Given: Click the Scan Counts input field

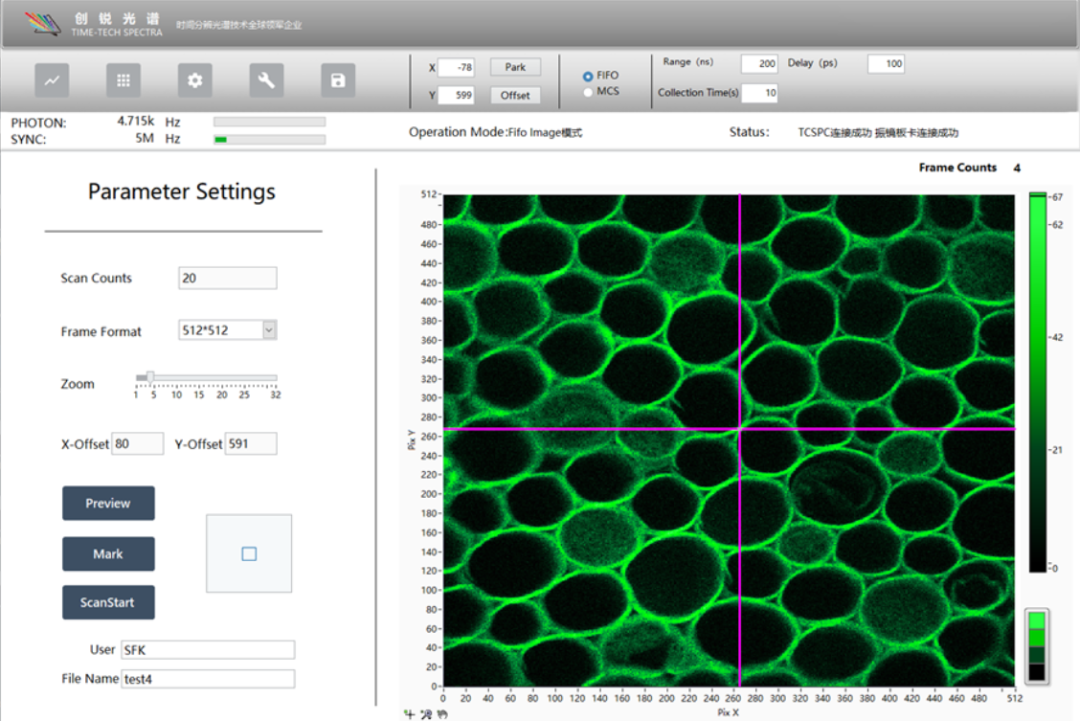Looking at the screenshot, I should click(227, 278).
